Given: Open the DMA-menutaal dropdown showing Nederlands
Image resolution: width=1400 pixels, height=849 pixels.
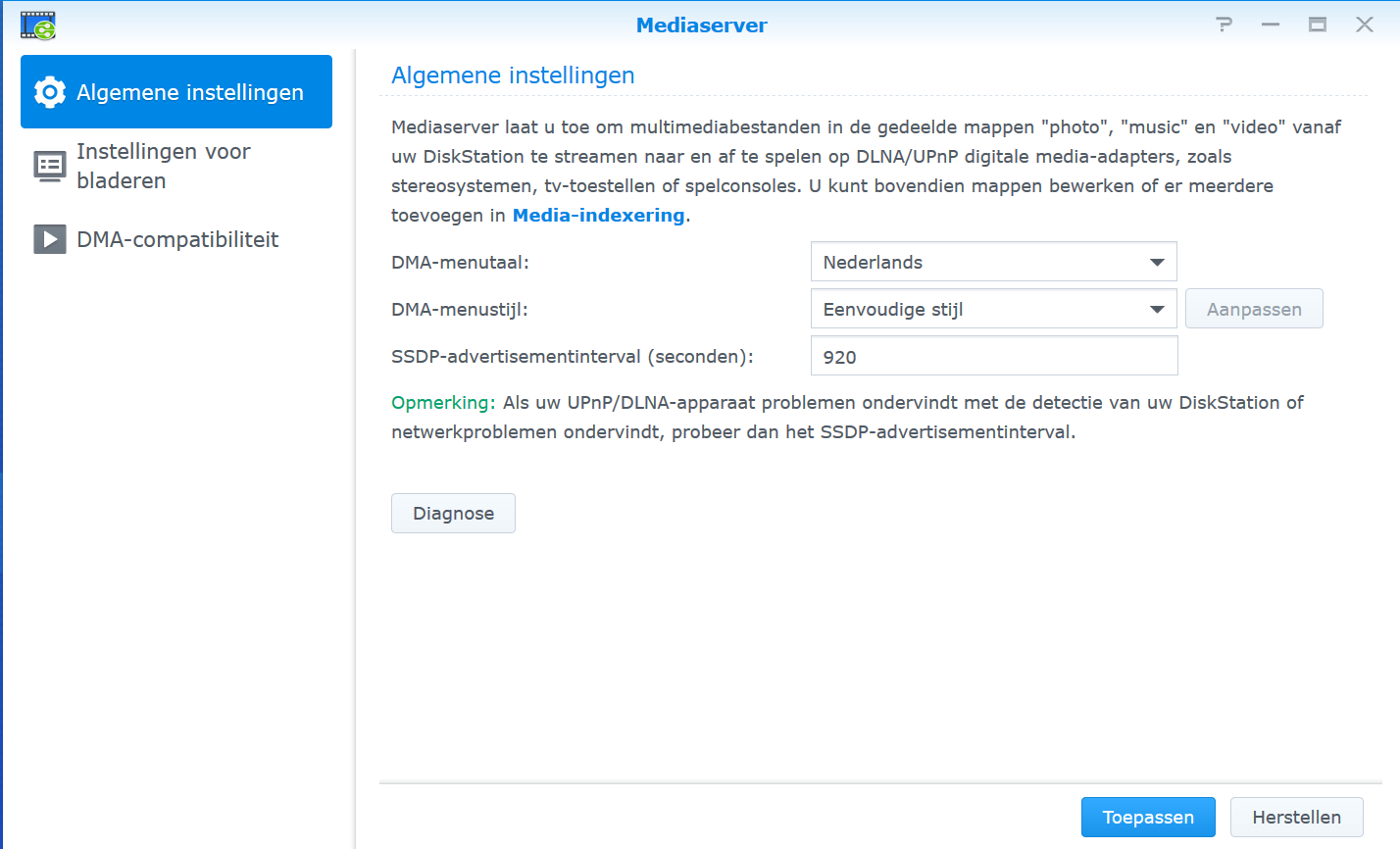Looking at the screenshot, I should pos(993,262).
